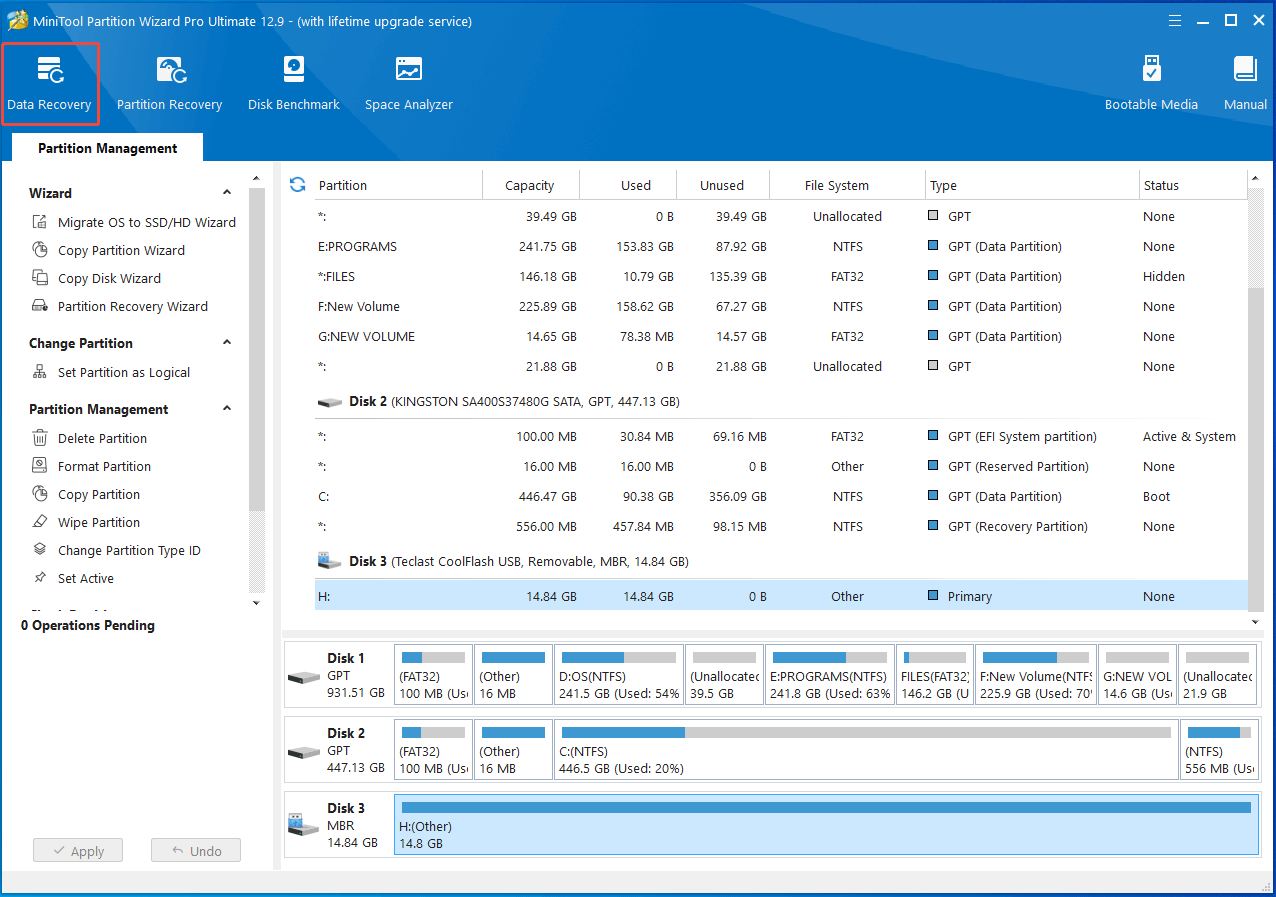Click the Disk 1 drive icon in disk map

303,677
